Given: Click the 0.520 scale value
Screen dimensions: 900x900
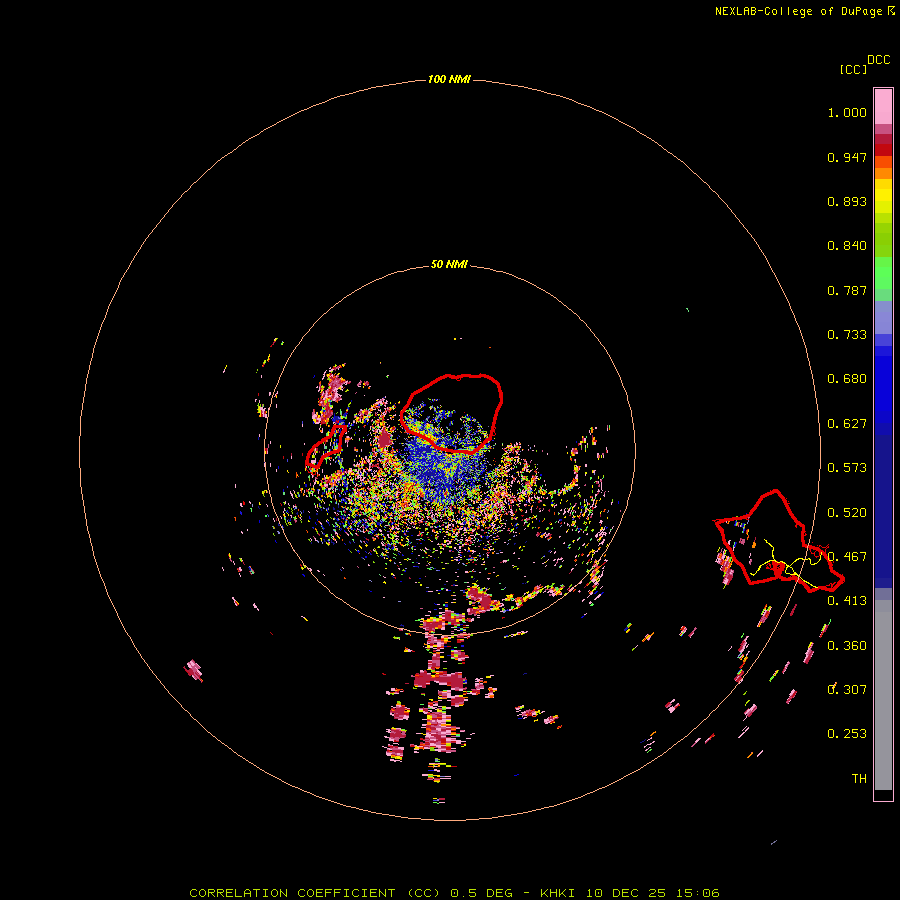Looking at the screenshot, I should click(x=847, y=513).
